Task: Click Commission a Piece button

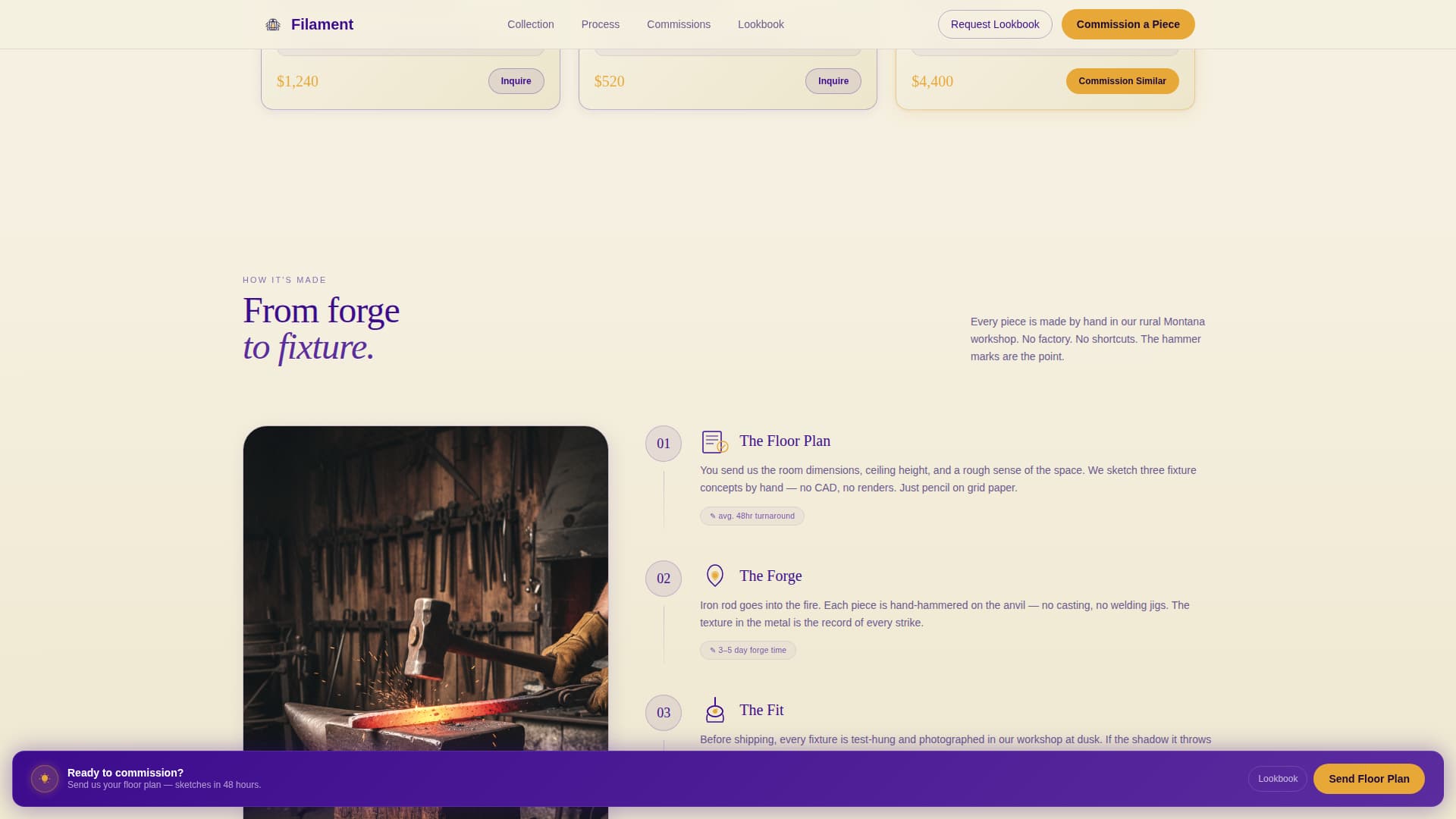Action: (1128, 24)
